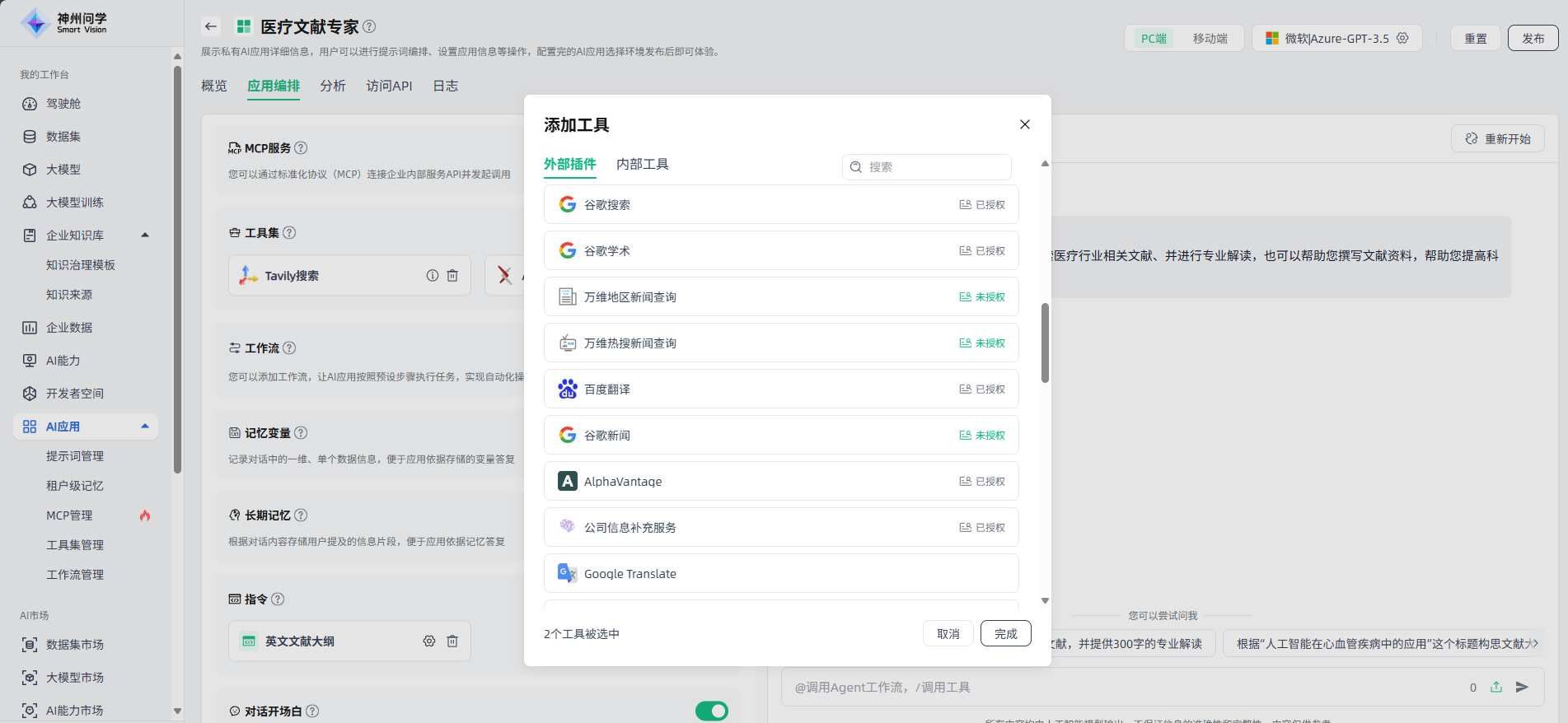Select the 谷歌学术 plugin row

click(781, 250)
